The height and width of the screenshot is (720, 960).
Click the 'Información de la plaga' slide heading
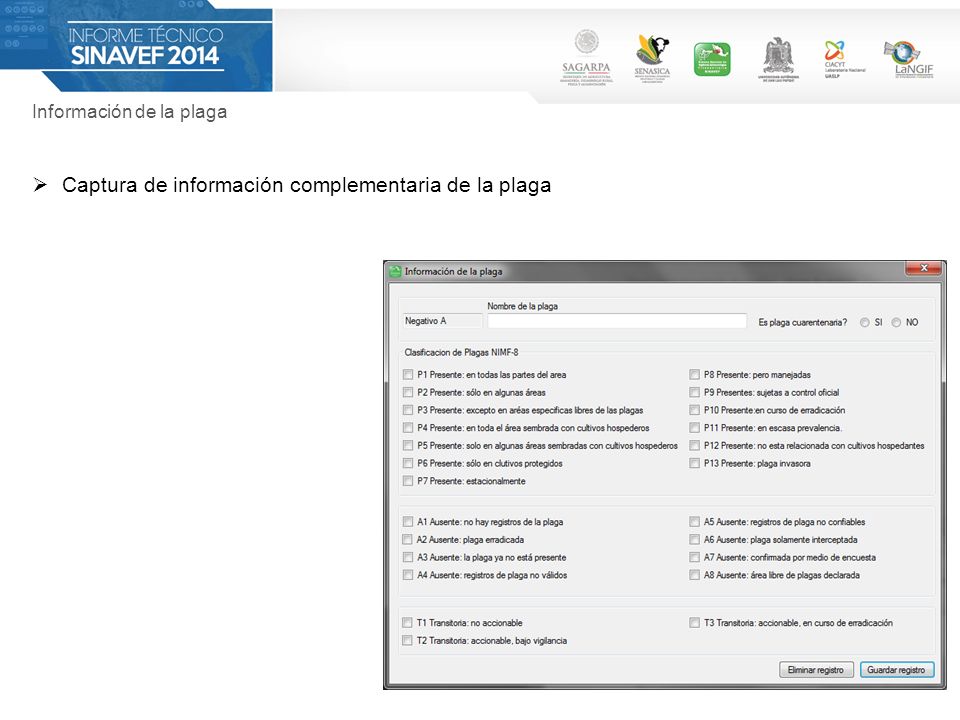(x=130, y=111)
